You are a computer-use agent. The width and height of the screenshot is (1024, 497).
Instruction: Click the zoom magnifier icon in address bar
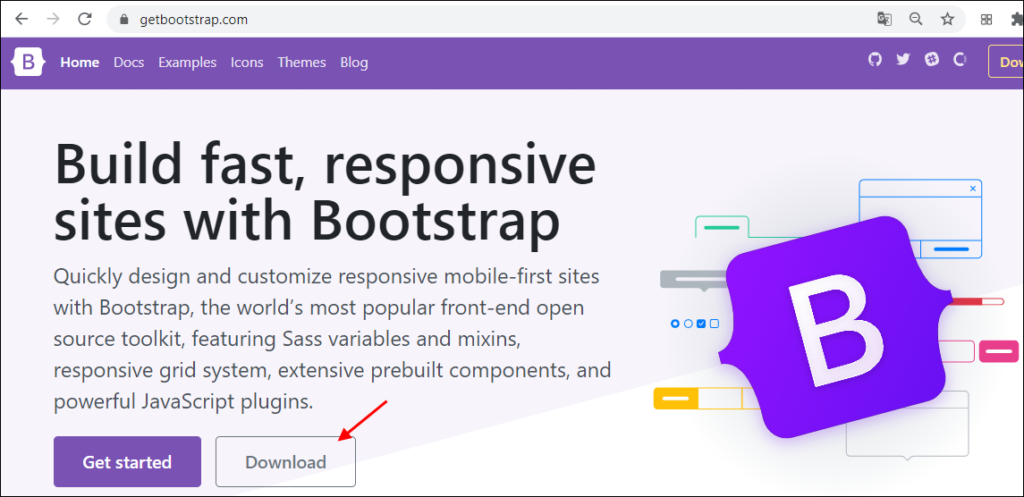(916, 19)
